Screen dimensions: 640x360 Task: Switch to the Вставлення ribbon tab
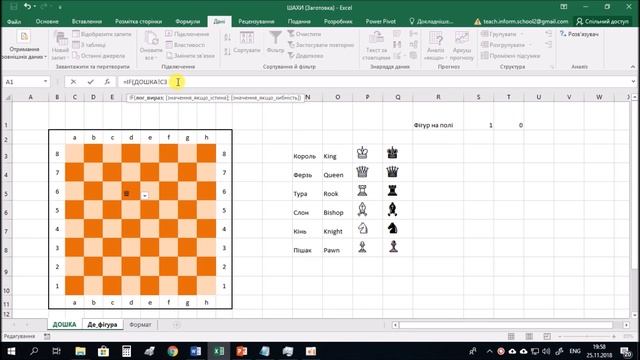pos(87,21)
